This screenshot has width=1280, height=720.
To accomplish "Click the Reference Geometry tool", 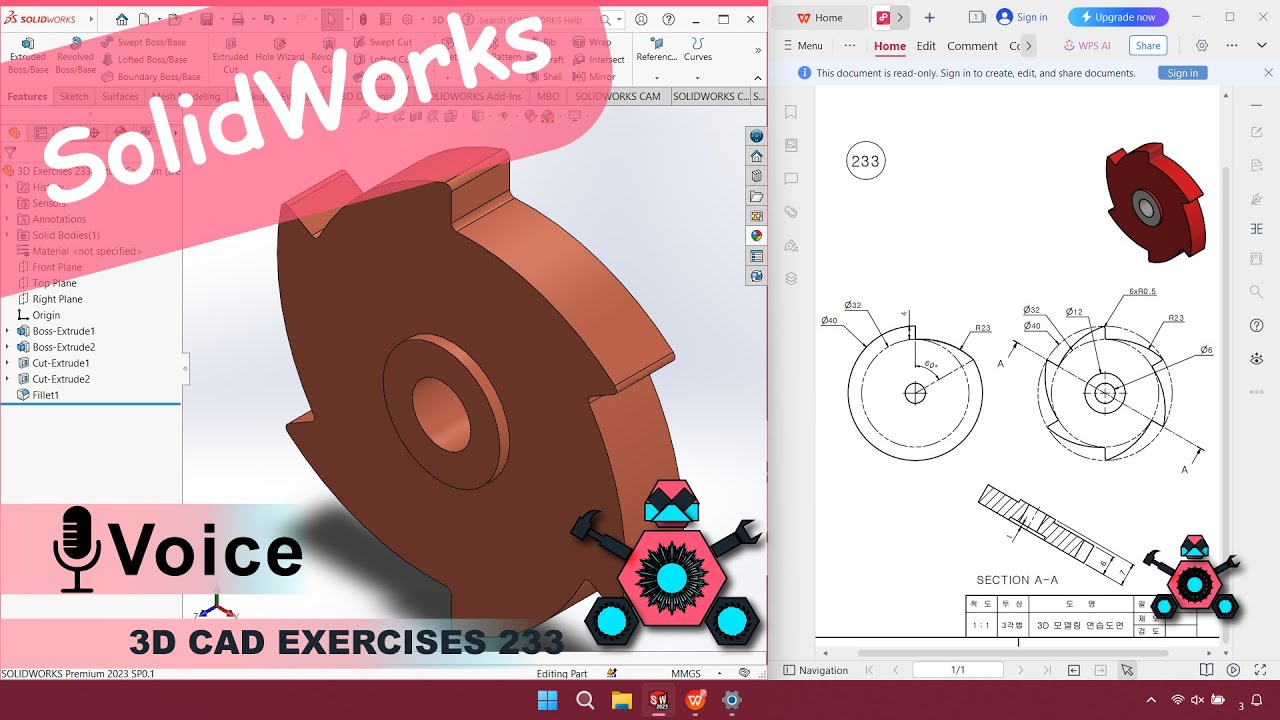I will [657, 49].
